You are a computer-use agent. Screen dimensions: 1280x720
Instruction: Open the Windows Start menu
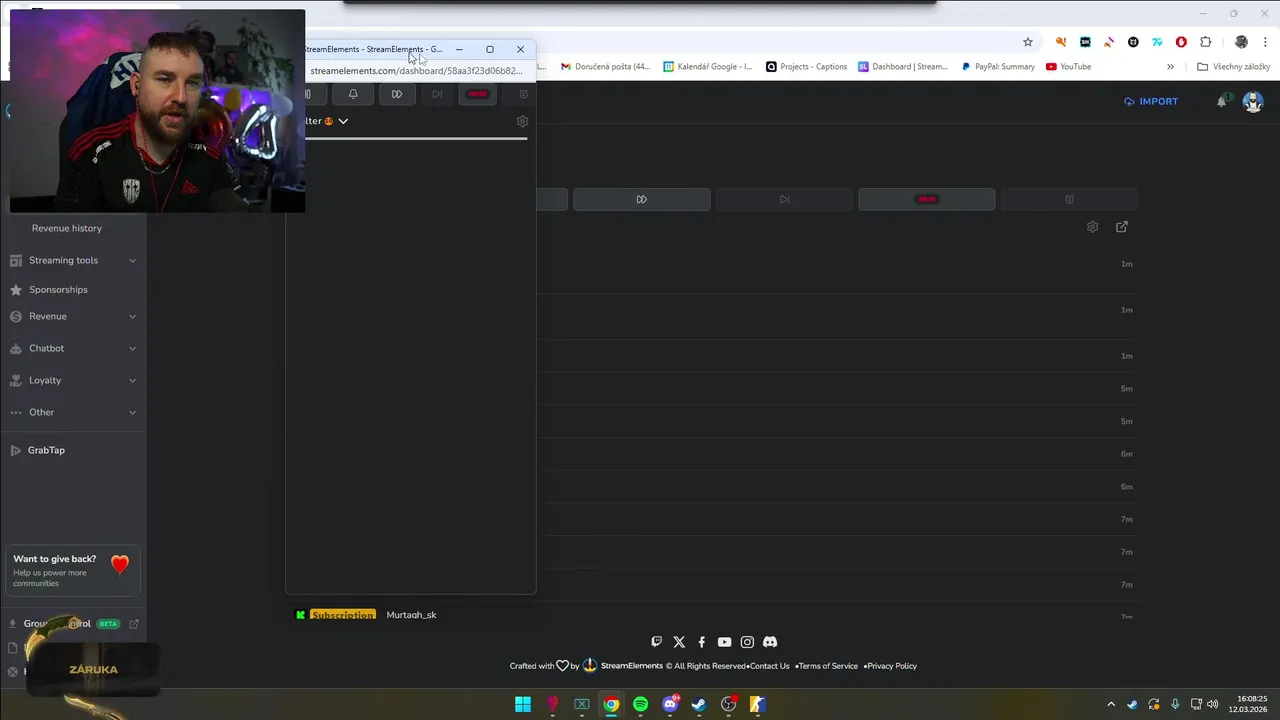523,704
